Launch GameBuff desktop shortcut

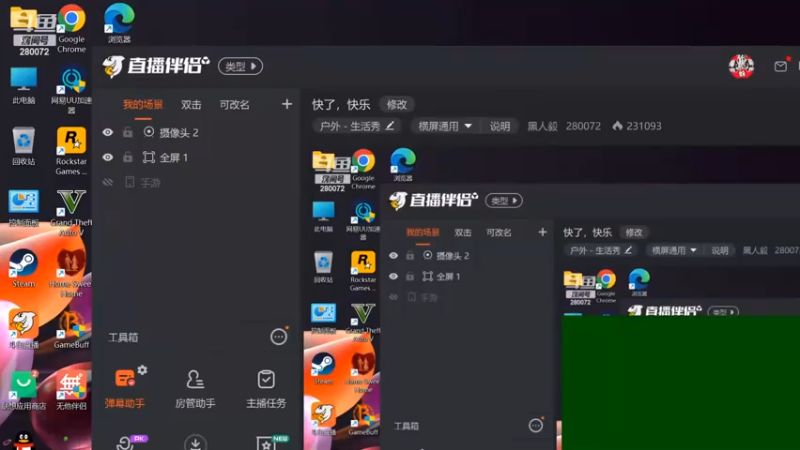(x=71, y=330)
